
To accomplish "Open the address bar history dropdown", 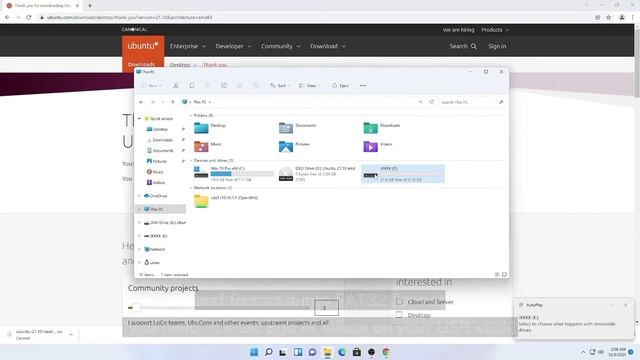I will click(420, 102).
